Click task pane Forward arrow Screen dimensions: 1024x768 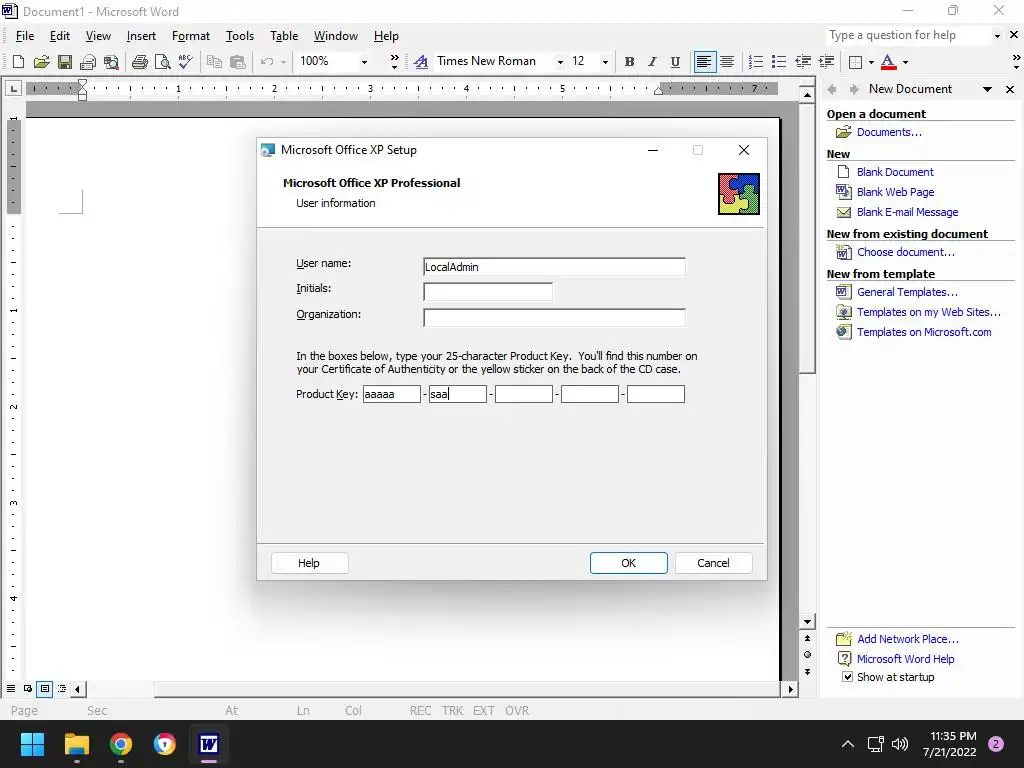coord(854,89)
